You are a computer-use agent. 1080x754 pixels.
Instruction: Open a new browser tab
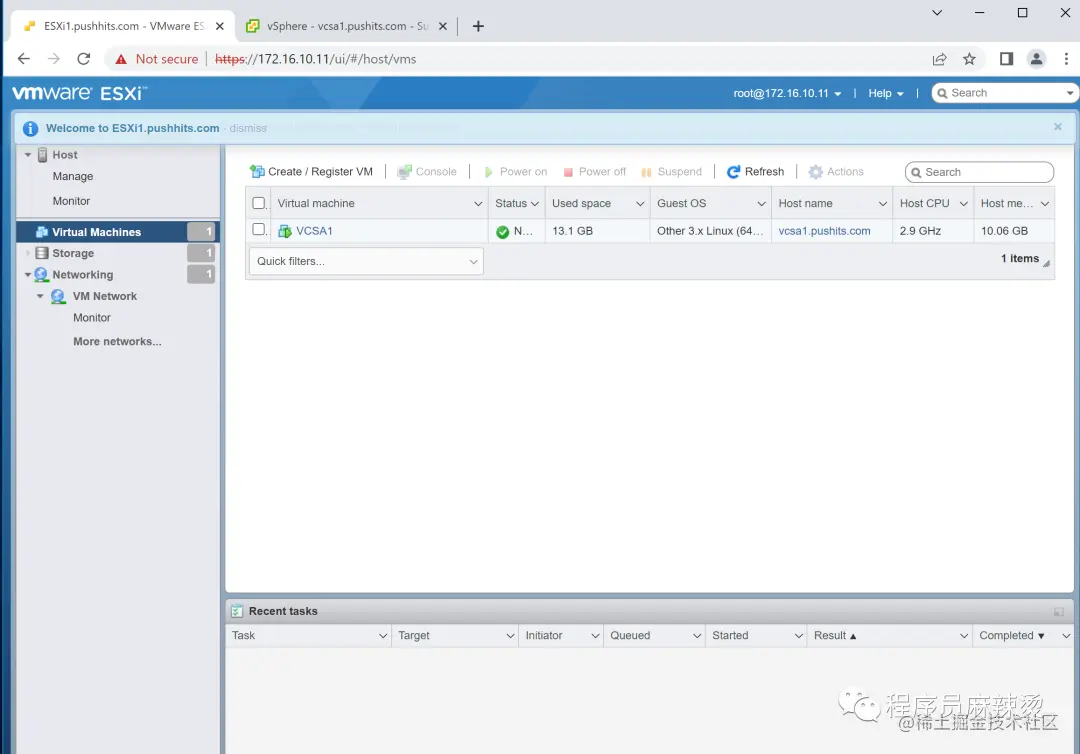click(x=478, y=26)
